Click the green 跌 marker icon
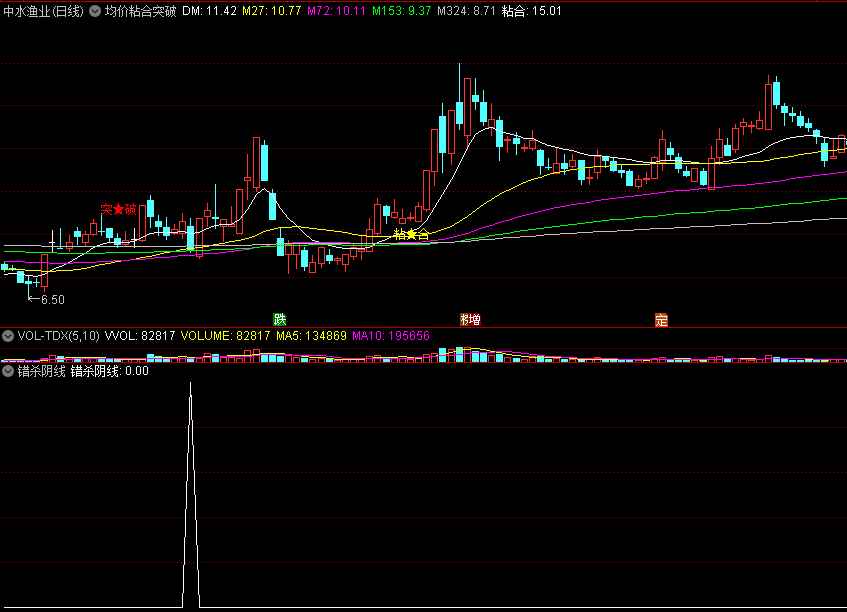The image size is (847, 612). tap(279, 319)
